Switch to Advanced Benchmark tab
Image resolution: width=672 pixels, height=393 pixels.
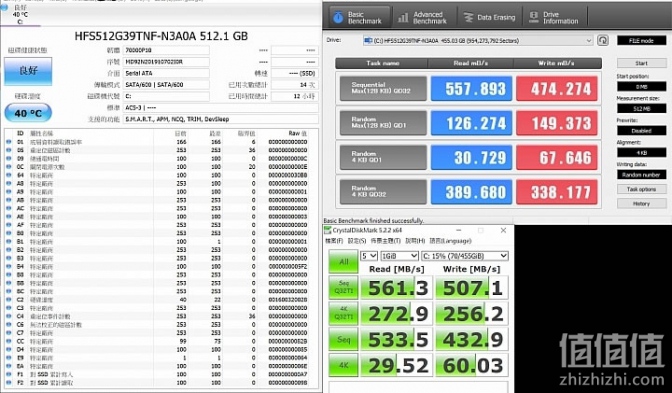coord(422,17)
